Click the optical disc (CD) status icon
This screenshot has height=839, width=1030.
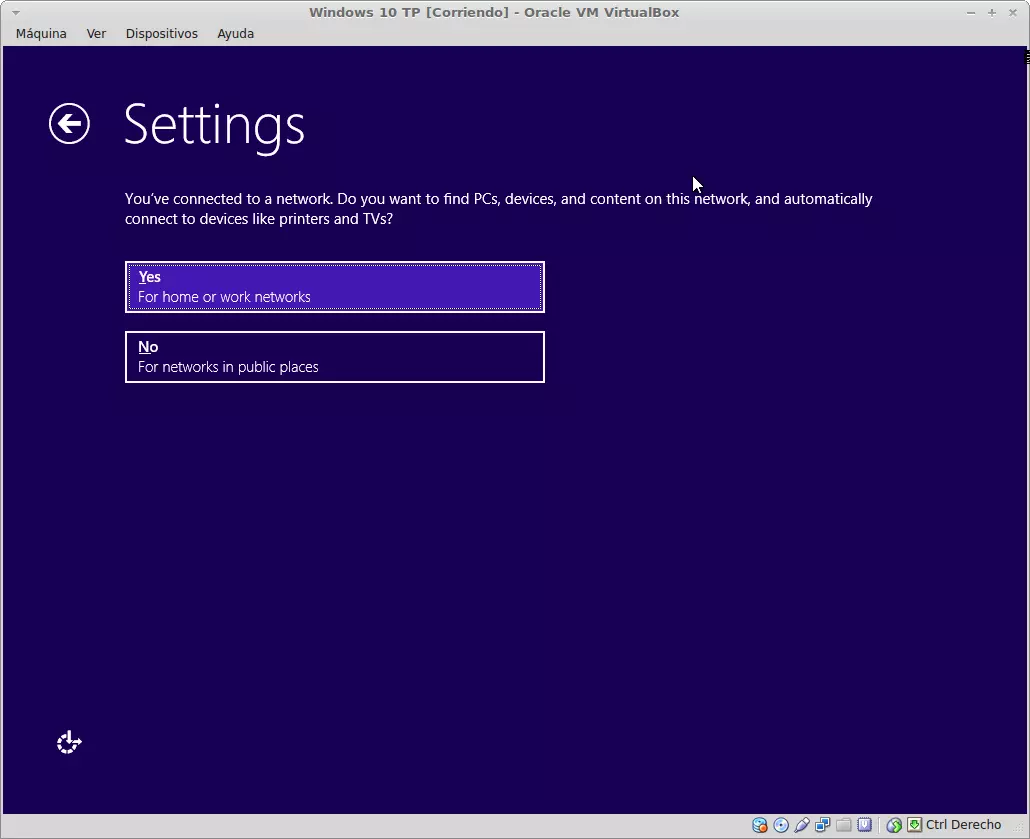[781, 825]
